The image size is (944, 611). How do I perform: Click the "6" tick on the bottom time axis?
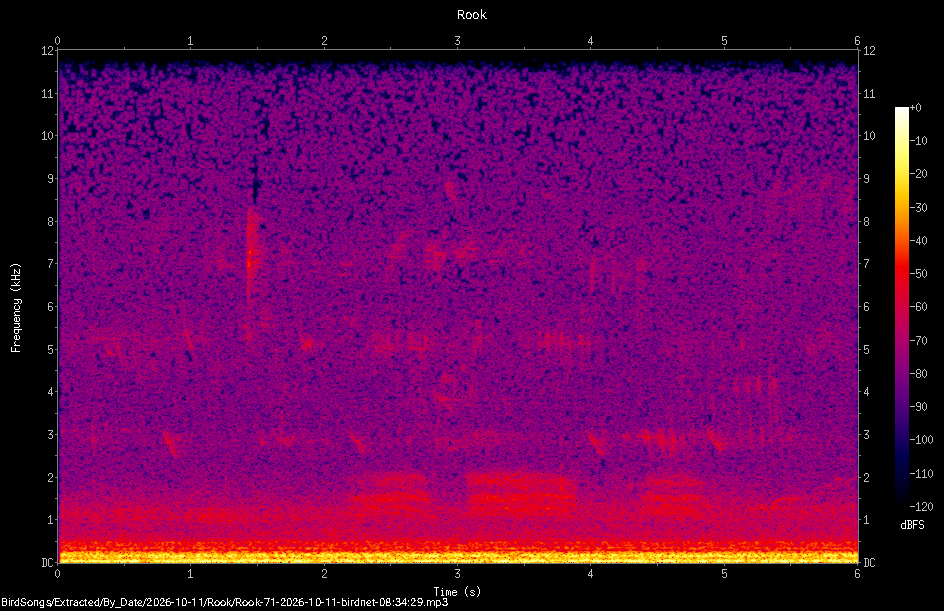[x=857, y=574]
